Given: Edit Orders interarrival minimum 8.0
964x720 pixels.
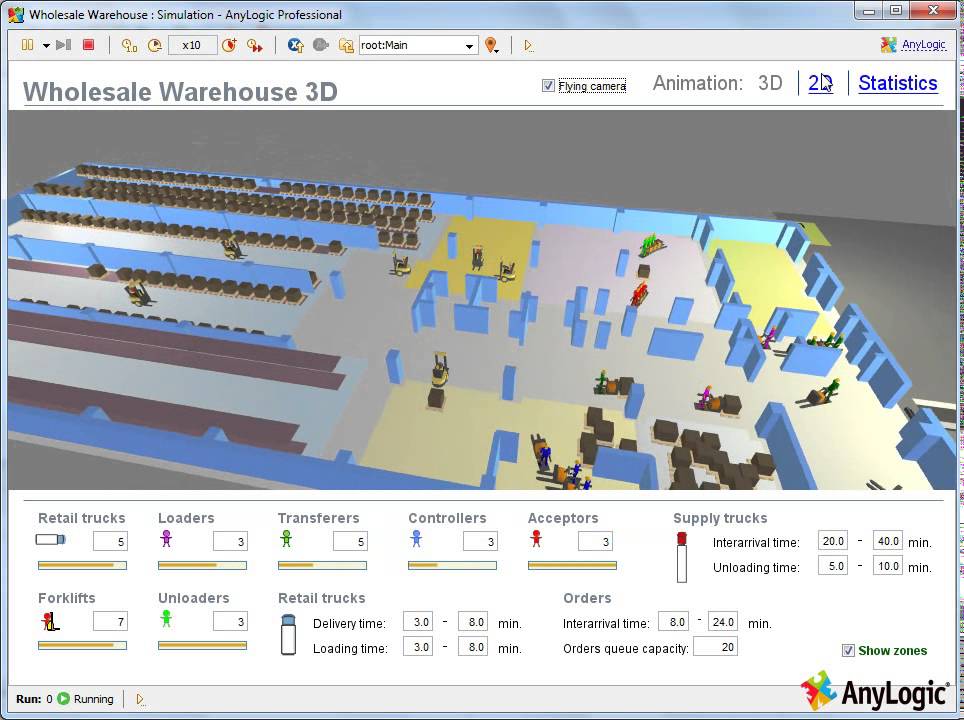Looking at the screenshot, I should pos(673,622).
